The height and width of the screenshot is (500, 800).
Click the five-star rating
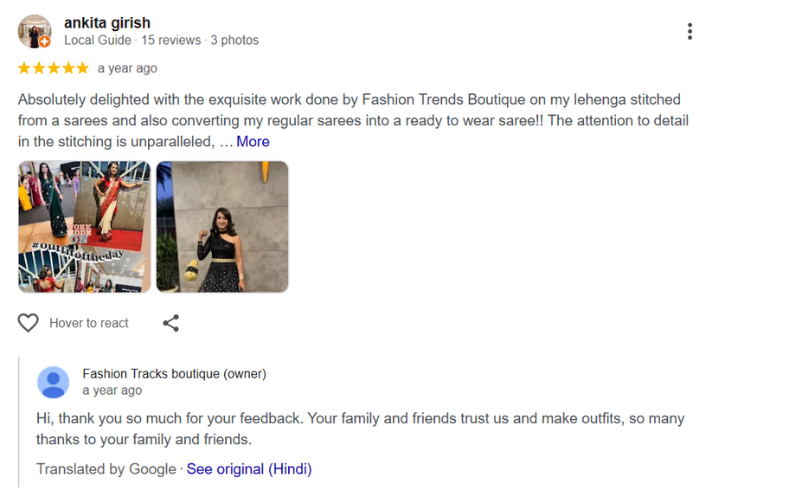coord(53,68)
